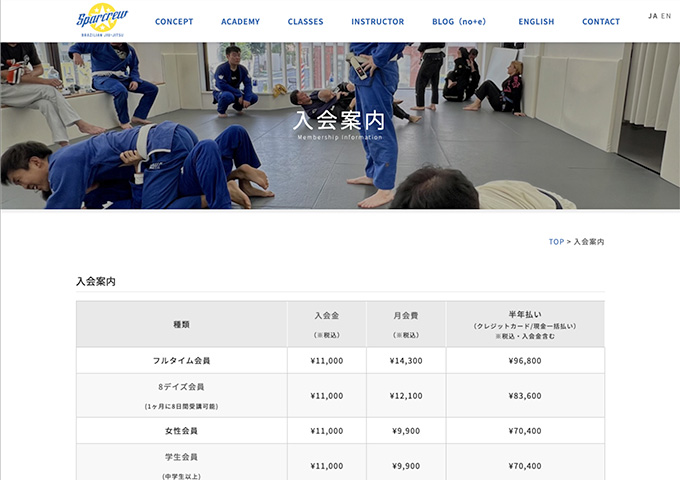The height and width of the screenshot is (480, 680).
Task: Visit the BLOG (no+e) link
Action: (459, 22)
